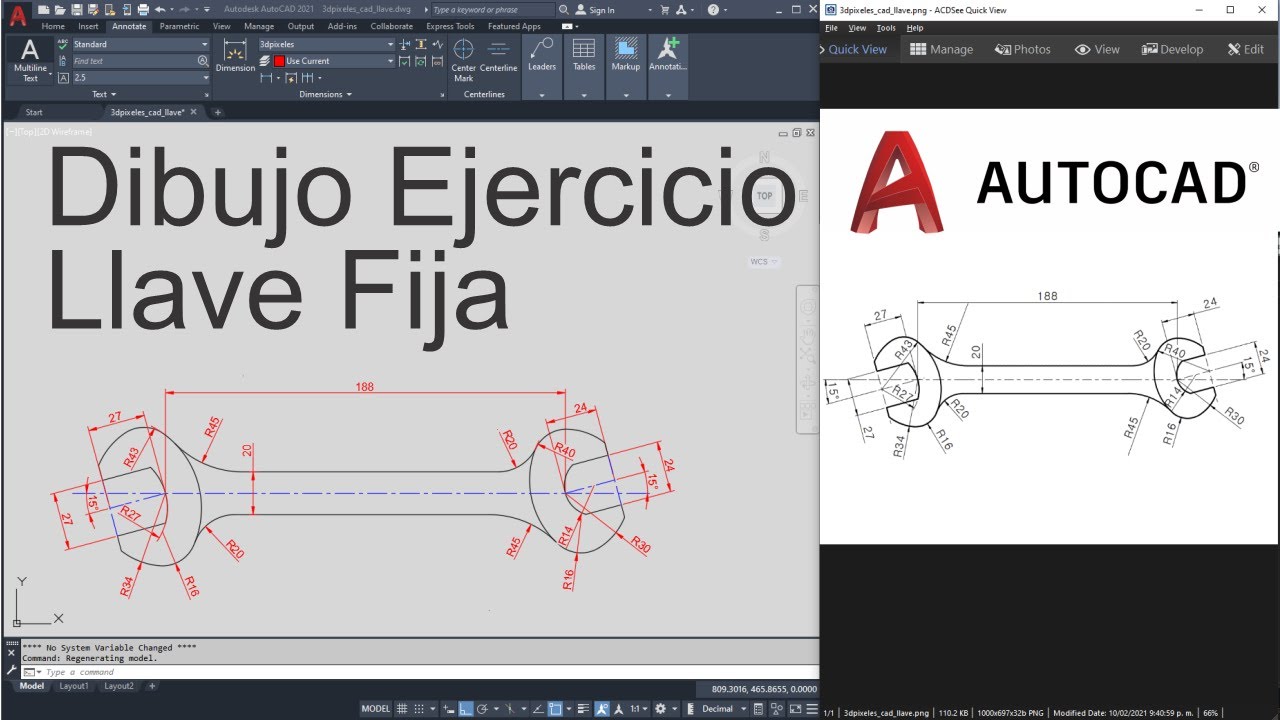Click the Customization hamburger icon in status bar
Image resolution: width=1280 pixels, height=720 pixels.
(812, 709)
